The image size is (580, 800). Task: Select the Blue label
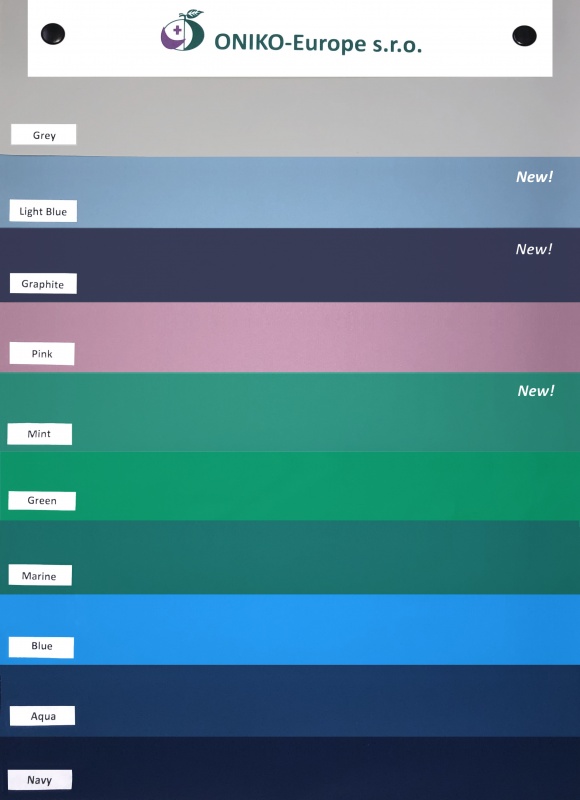[x=41, y=647]
